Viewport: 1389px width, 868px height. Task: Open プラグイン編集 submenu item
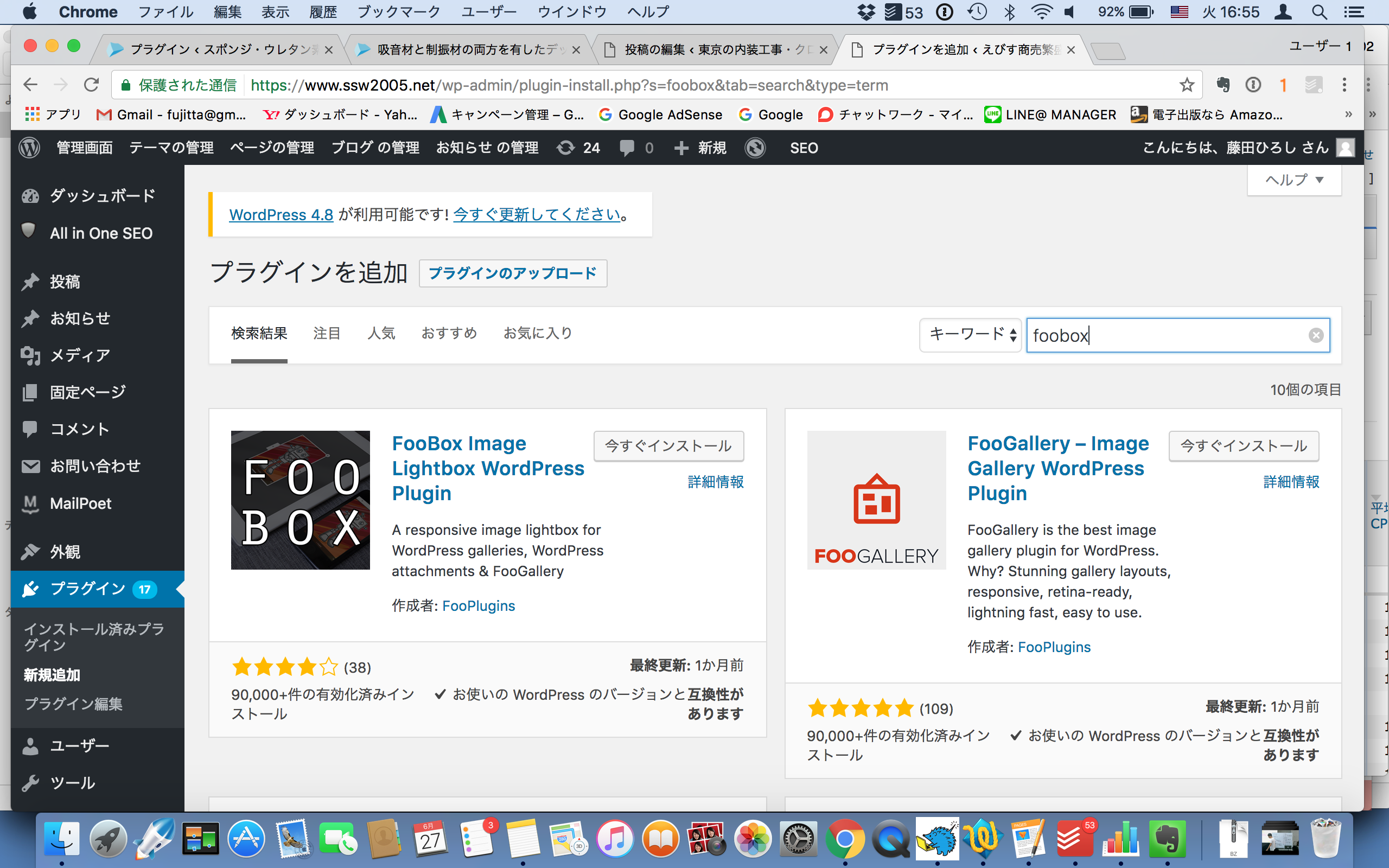(73, 704)
